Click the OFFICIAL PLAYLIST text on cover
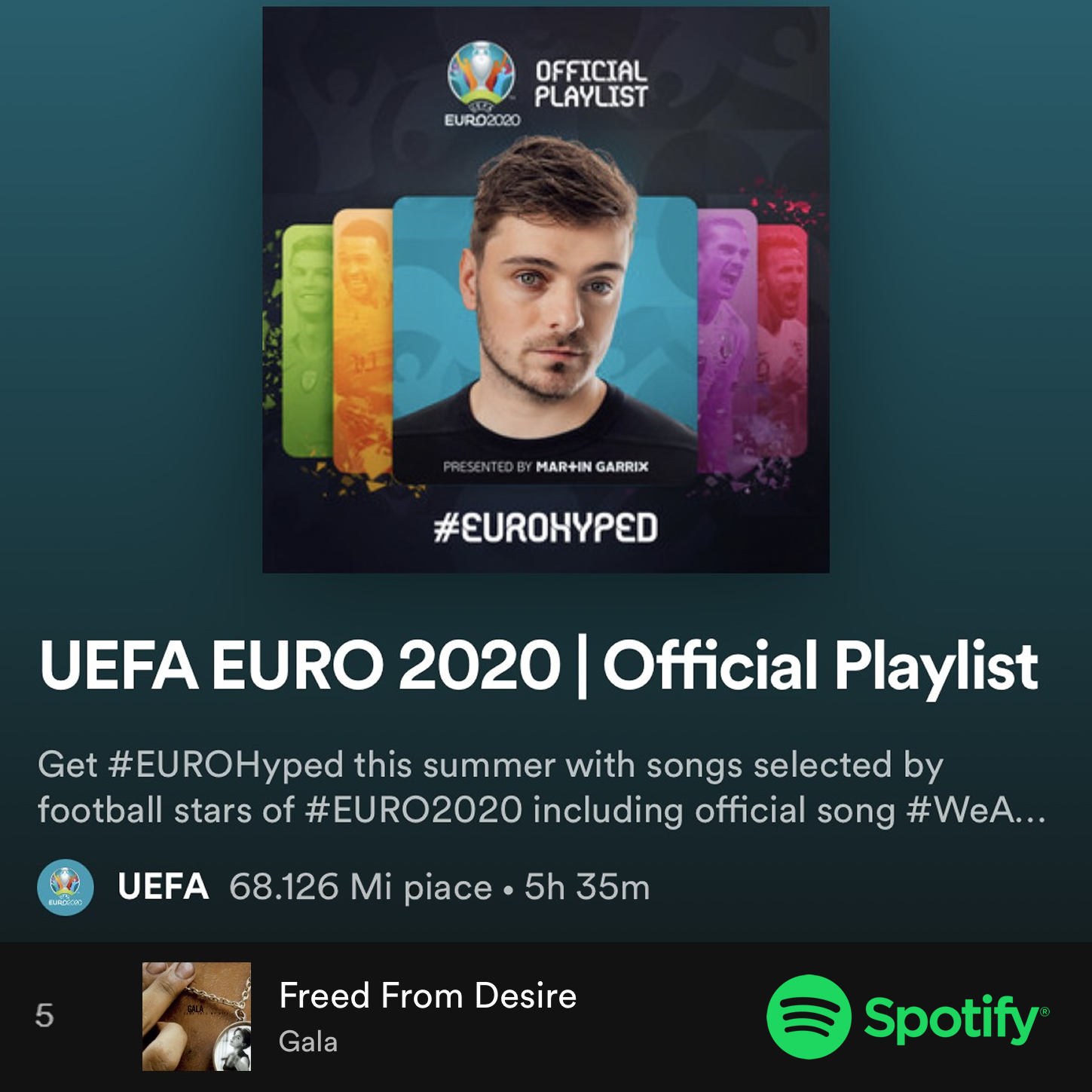1092x1092 pixels. click(592, 84)
